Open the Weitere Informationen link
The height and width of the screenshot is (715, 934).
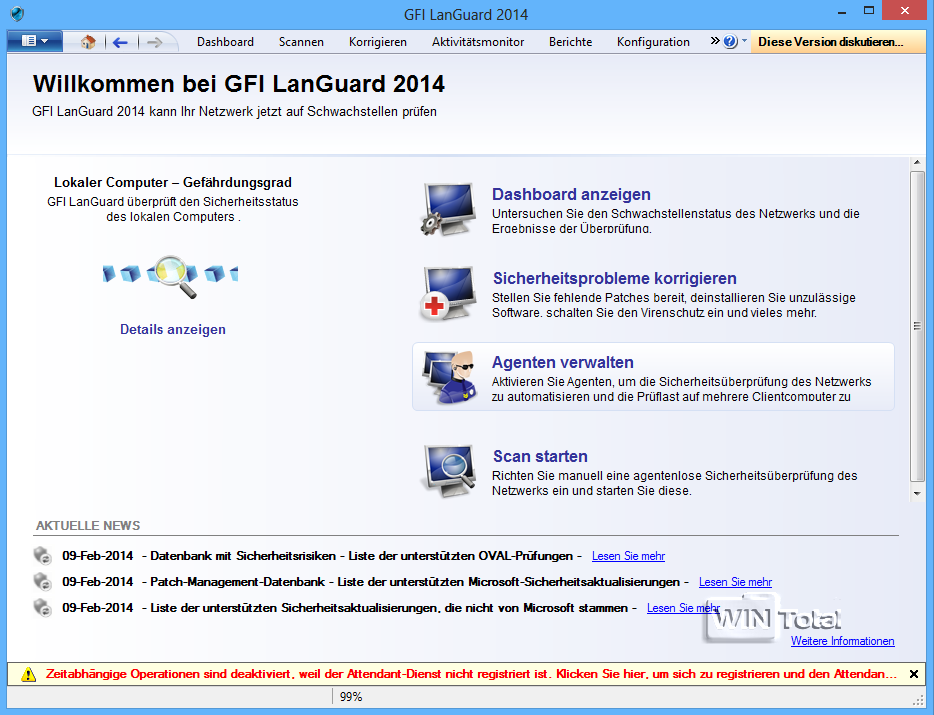[842, 641]
